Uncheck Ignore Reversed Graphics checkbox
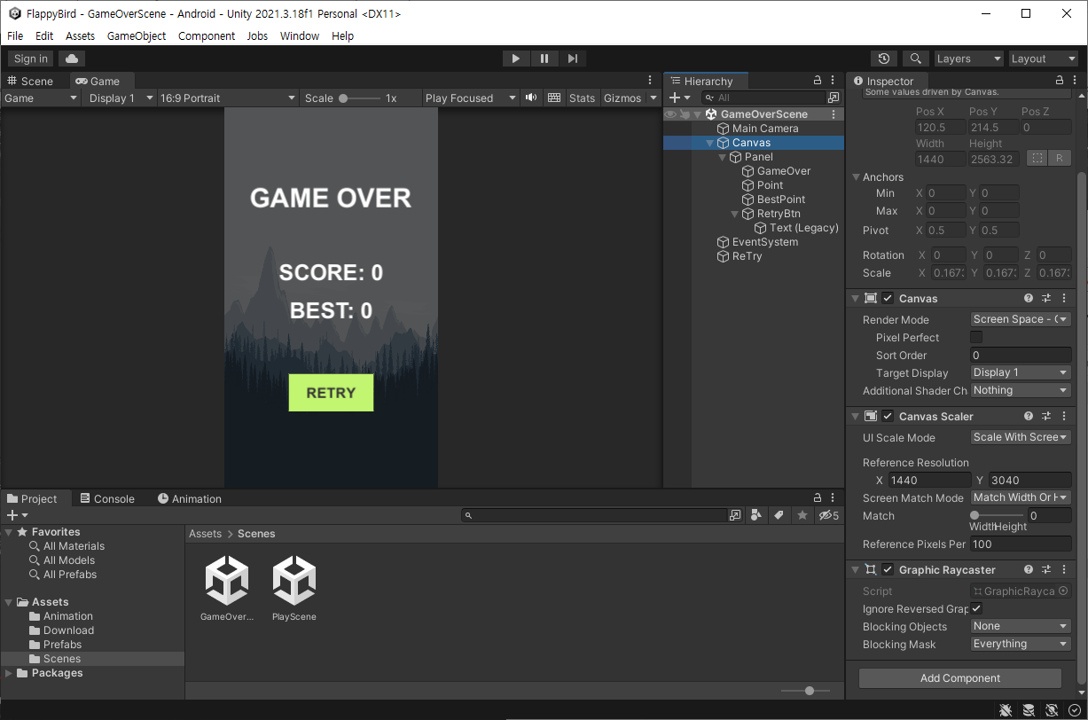The height and width of the screenshot is (720, 1088). pyautogui.click(x=976, y=608)
